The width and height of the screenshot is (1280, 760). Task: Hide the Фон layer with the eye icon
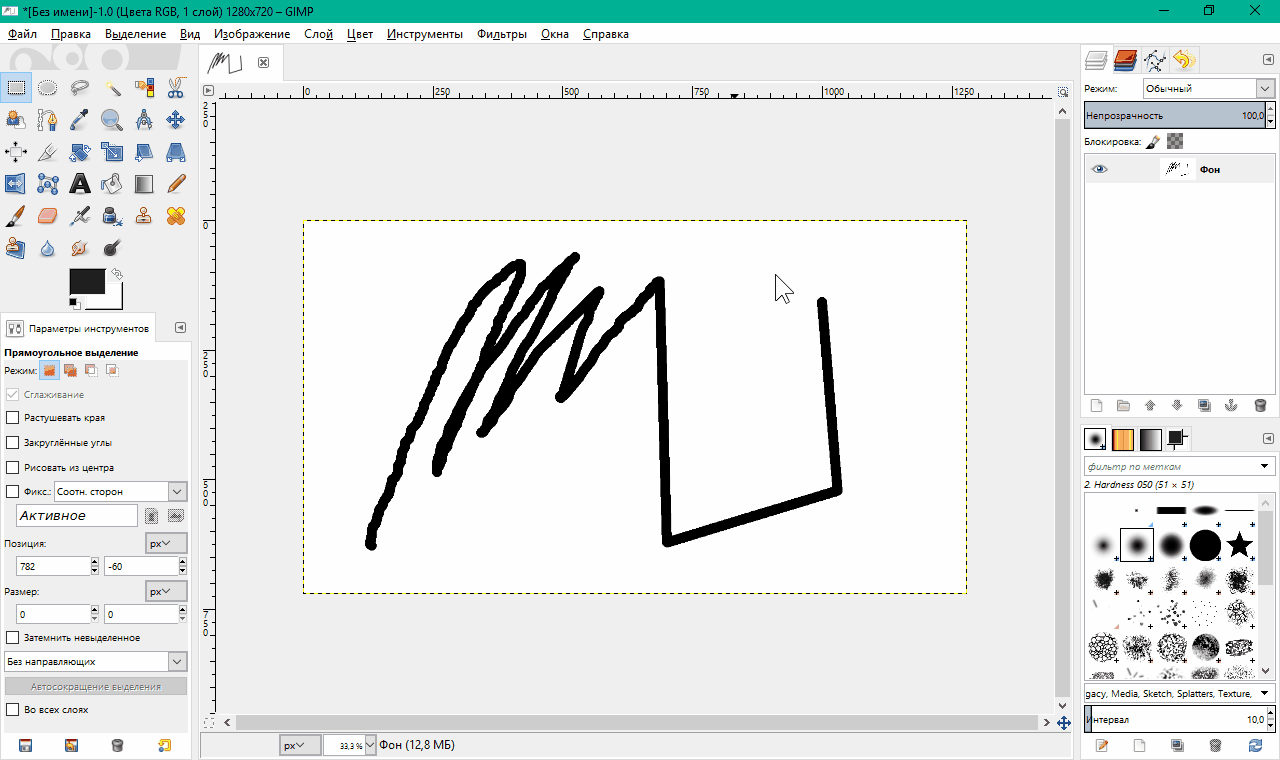click(x=1100, y=169)
